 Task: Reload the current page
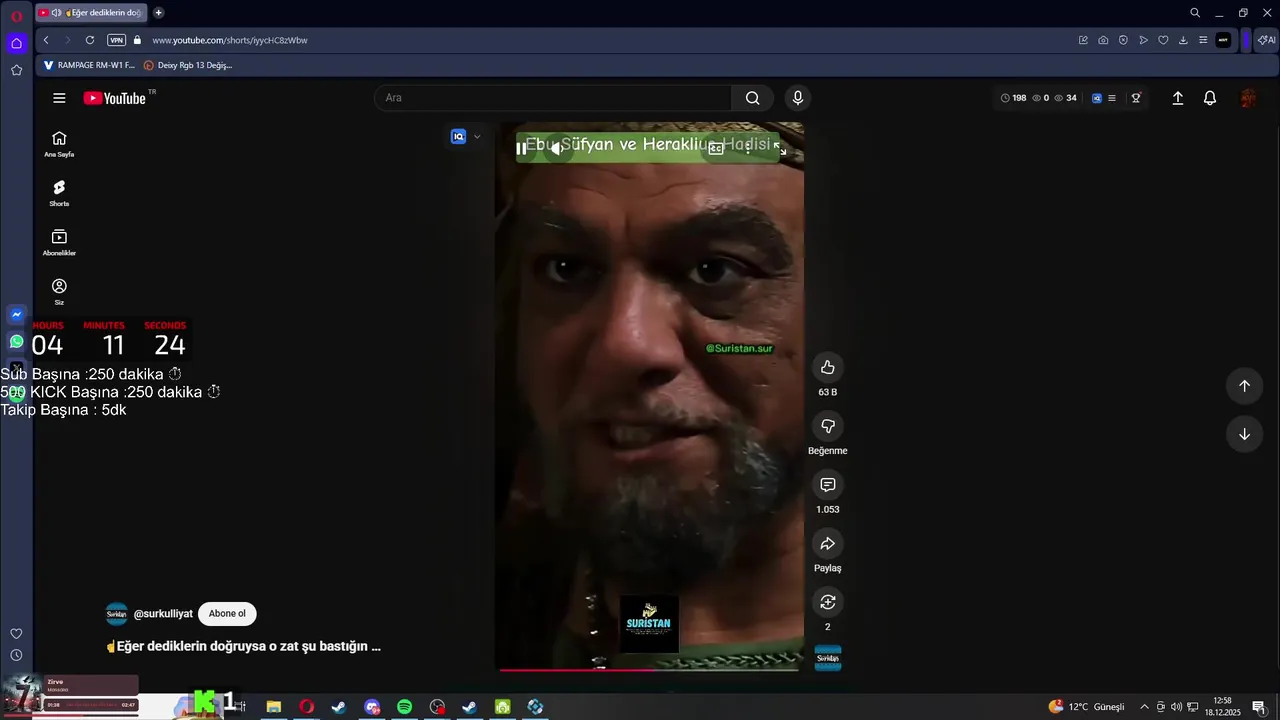pyautogui.click(x=90, y=40)
